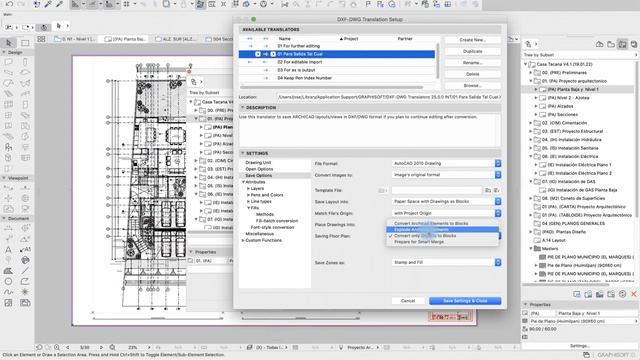Click the zoom magnifier icon in the bottom bar

(57, 347)
